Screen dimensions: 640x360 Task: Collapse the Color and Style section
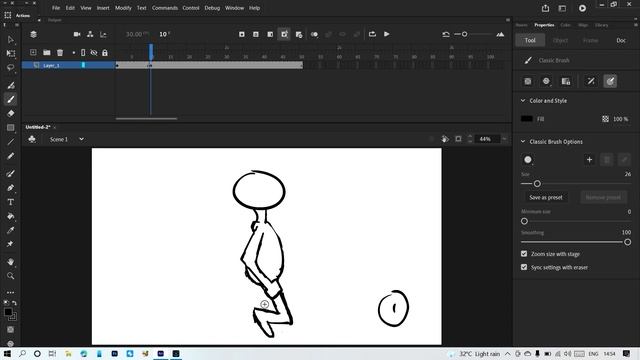[523, 100]
